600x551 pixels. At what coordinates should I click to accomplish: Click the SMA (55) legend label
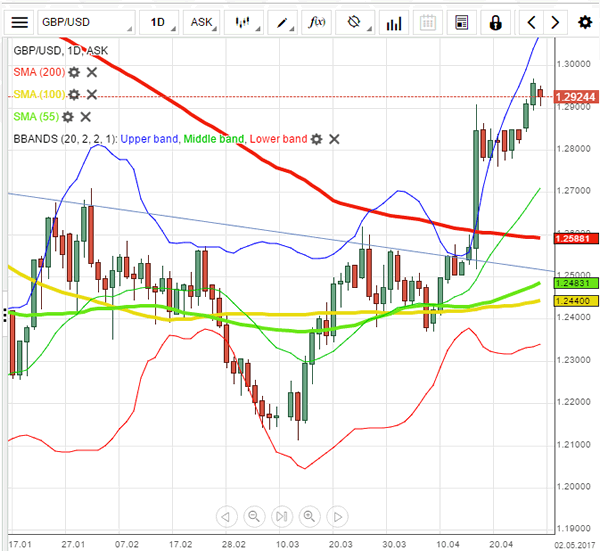coord(36,117)
